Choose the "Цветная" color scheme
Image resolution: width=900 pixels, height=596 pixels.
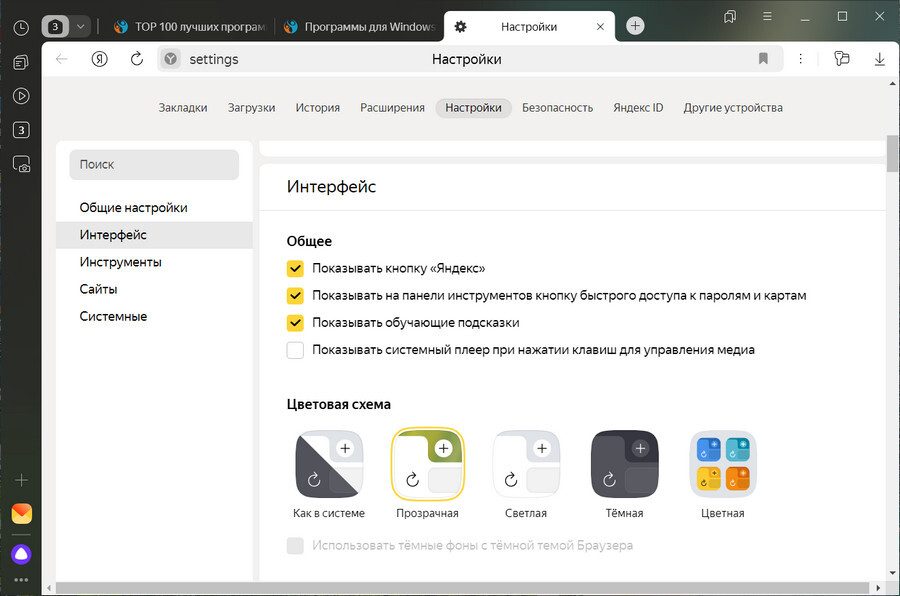[x=723, y=464]
